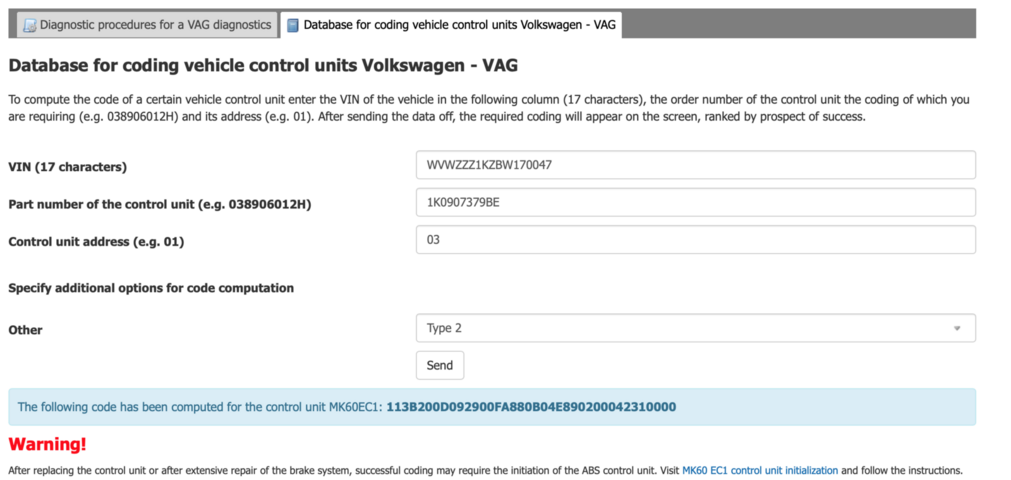Focus the VIN input field
Screen dimensions: 1011x480
tap(695, 165)
